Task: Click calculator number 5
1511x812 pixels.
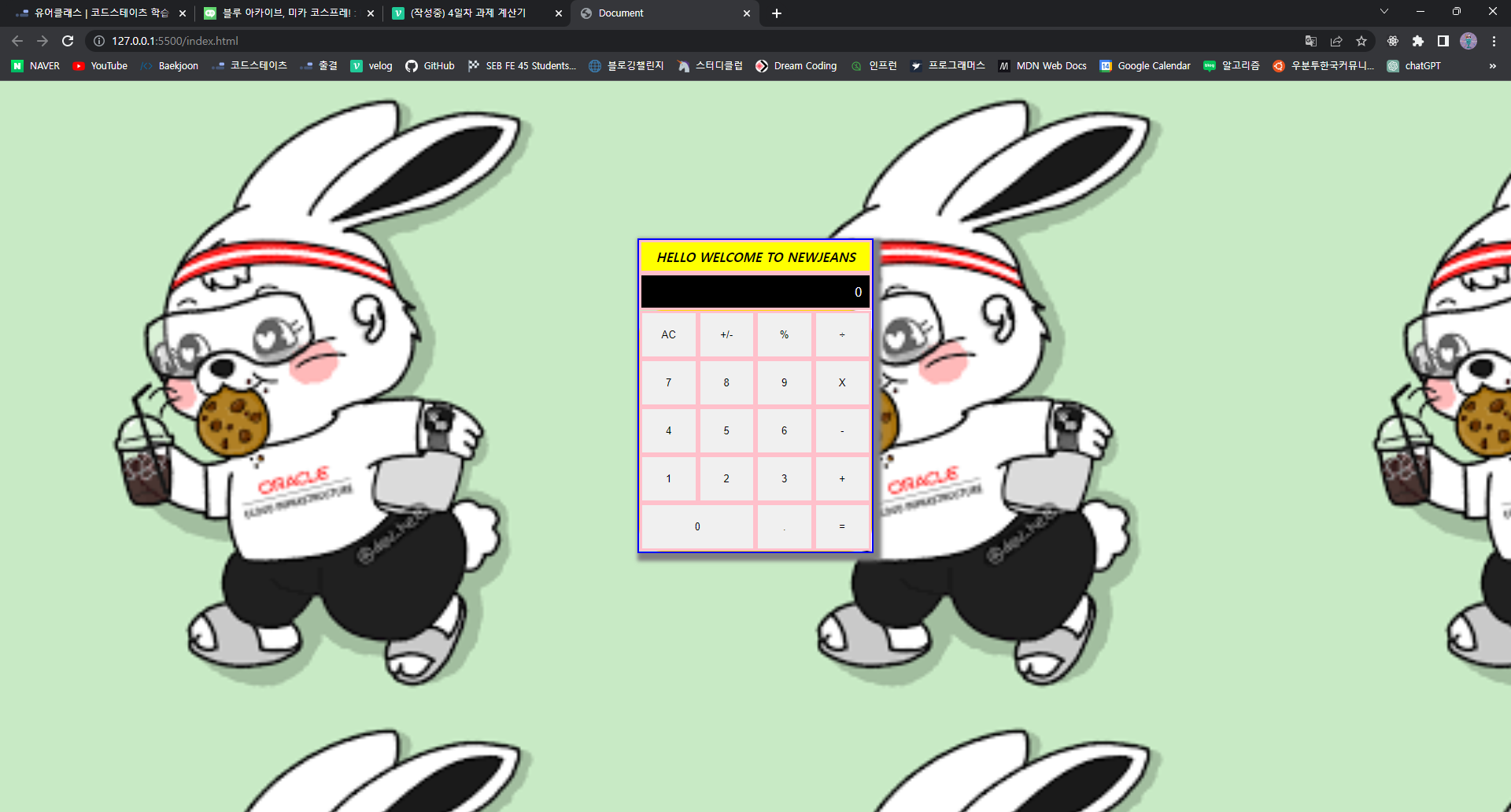Action: click(726, 431)
